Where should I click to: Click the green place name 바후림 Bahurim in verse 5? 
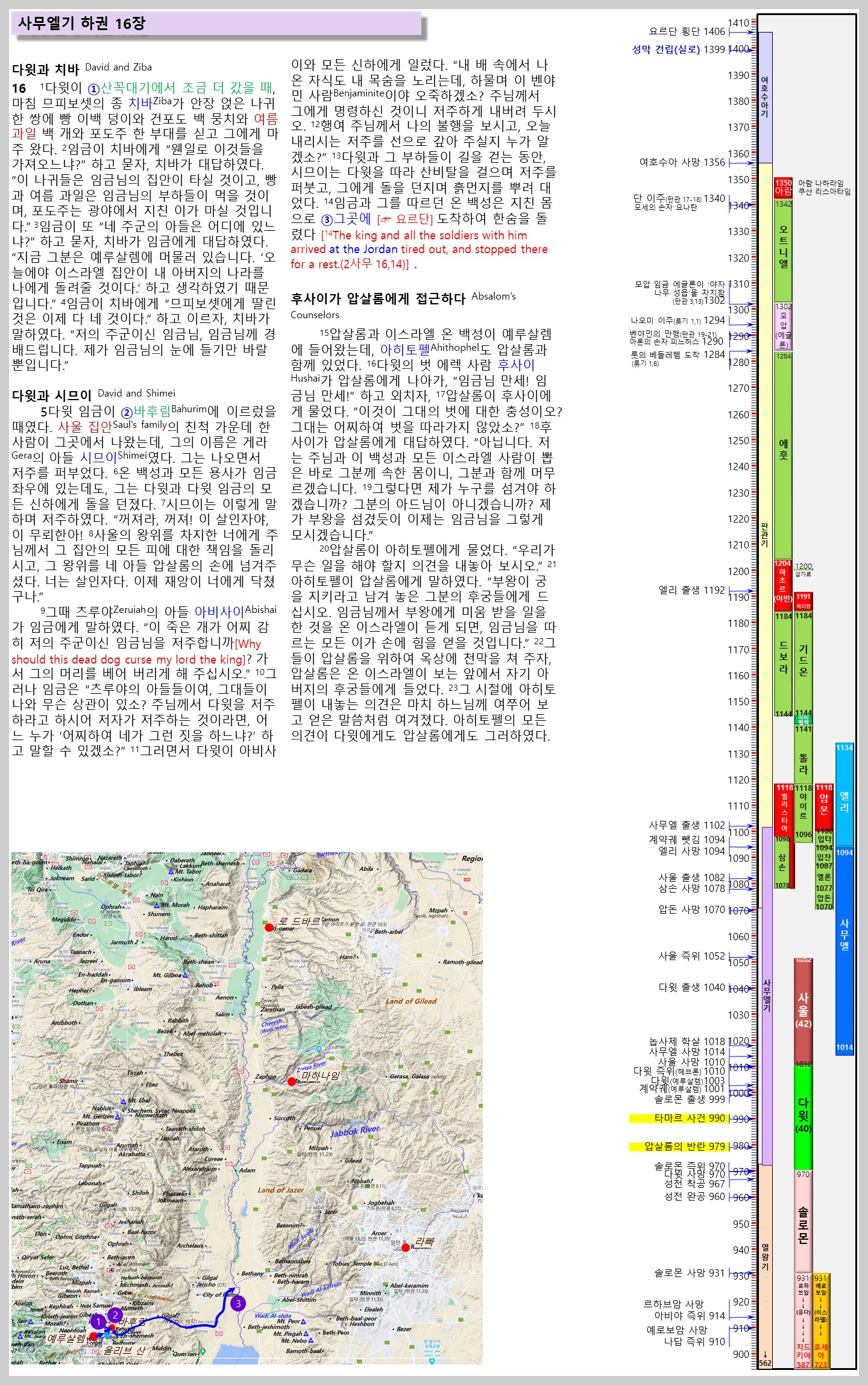click(170, 411)
